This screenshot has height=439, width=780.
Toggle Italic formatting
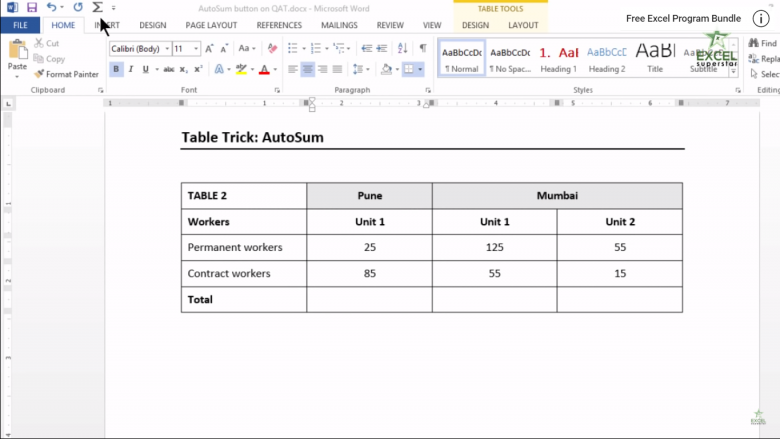[131, 69]
